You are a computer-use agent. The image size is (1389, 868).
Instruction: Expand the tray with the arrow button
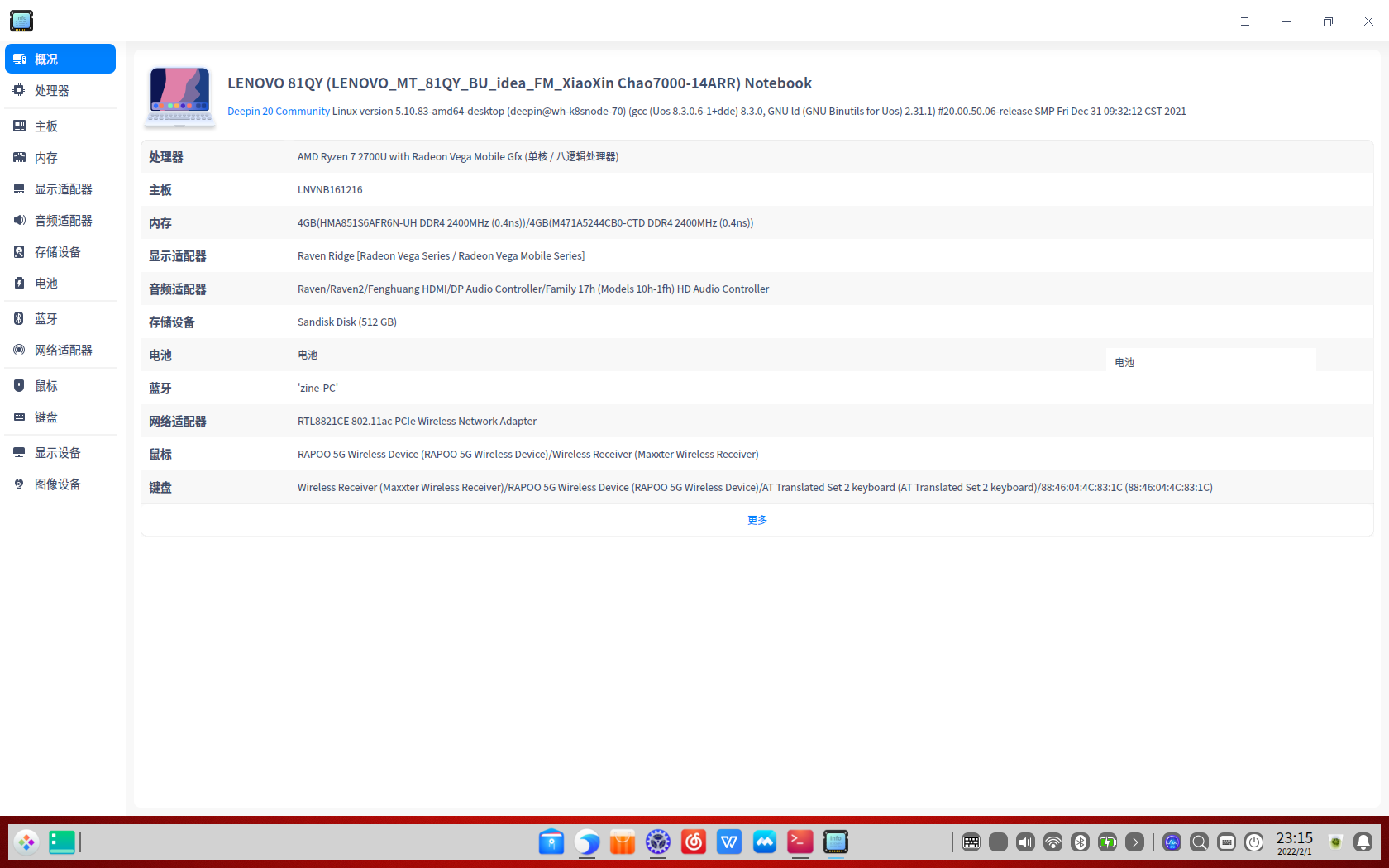point(1135,842)
